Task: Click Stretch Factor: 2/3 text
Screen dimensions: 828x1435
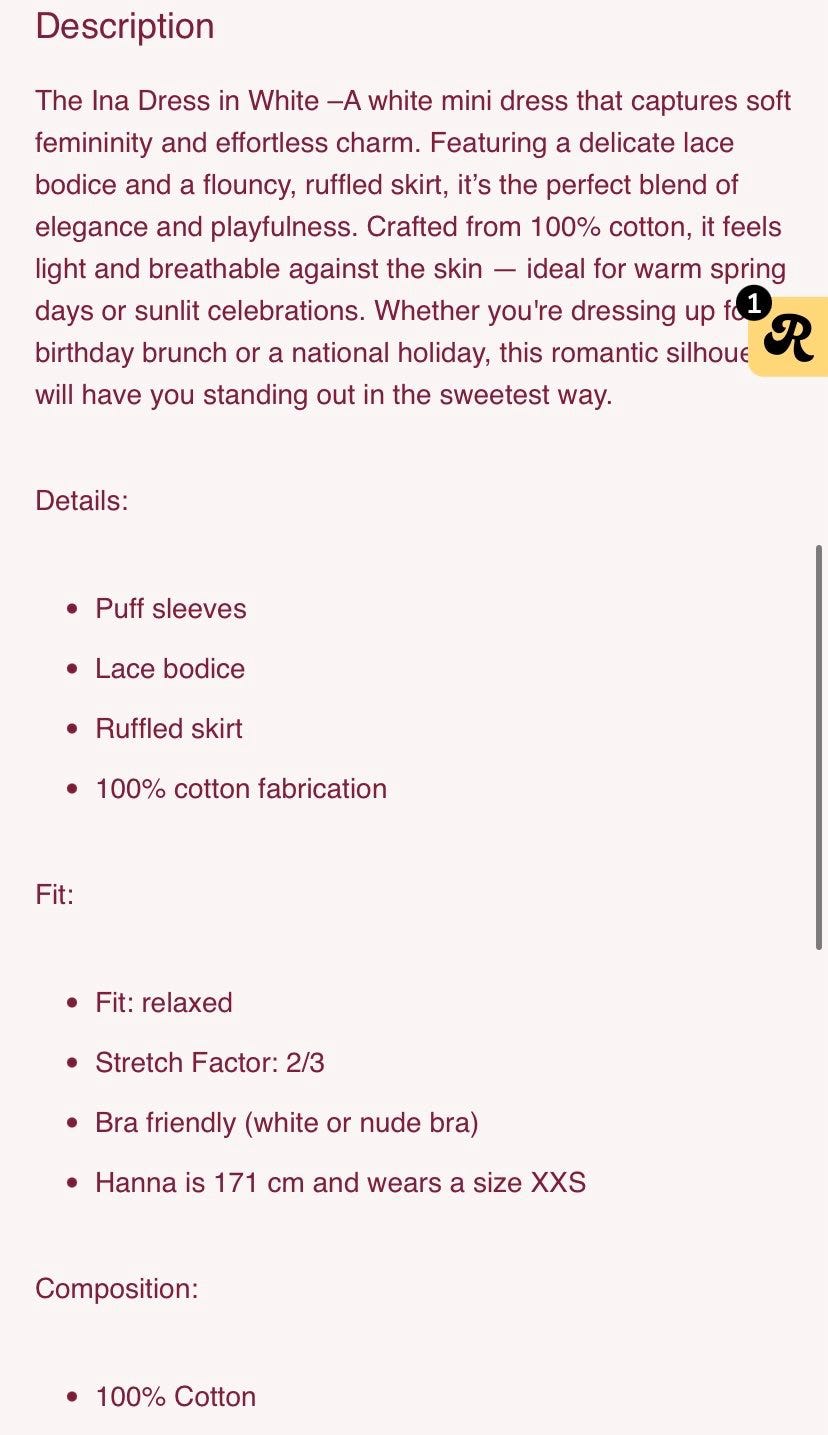Action: 210,1062
